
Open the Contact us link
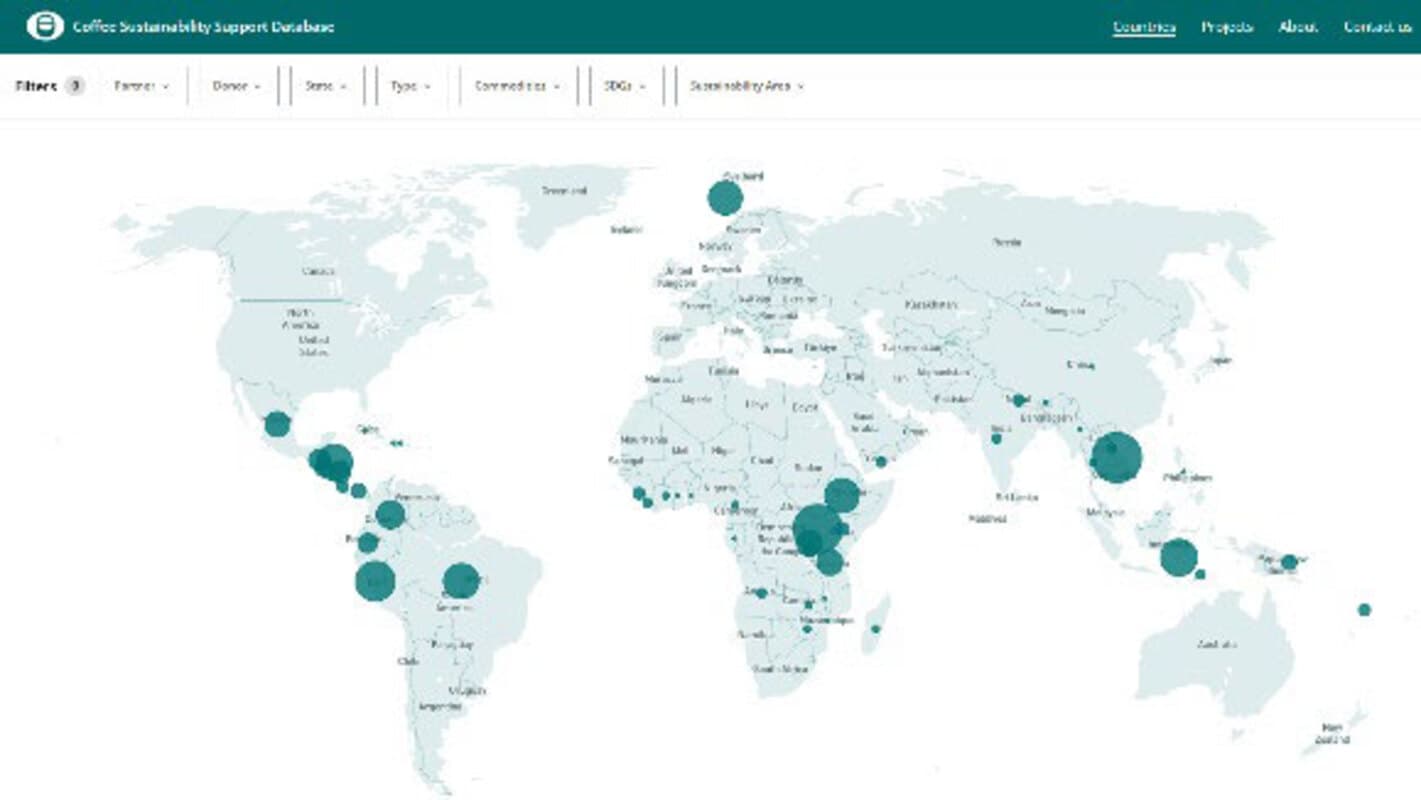click(1377, 27)
